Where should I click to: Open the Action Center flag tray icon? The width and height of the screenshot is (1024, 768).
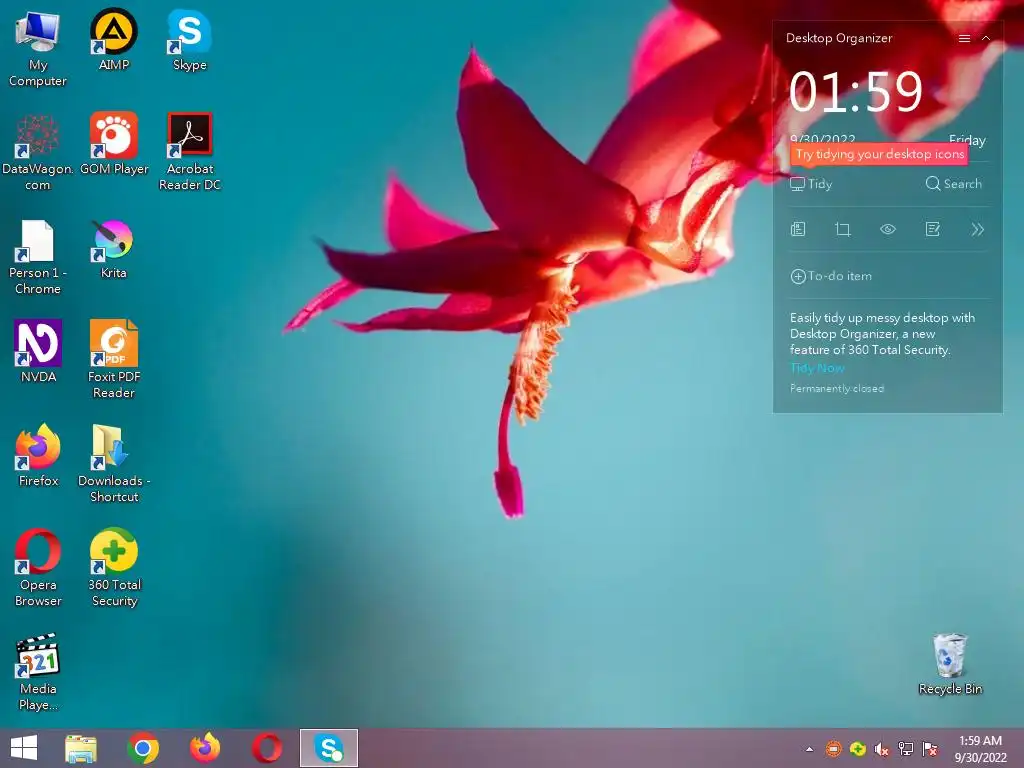click(930, 749)
